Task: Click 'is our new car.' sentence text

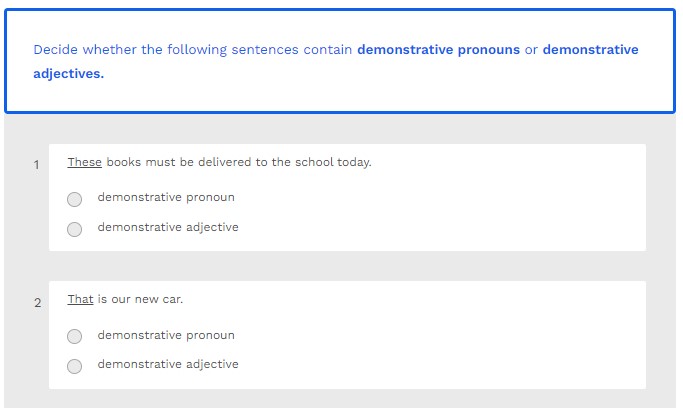Action: [141, 300]
